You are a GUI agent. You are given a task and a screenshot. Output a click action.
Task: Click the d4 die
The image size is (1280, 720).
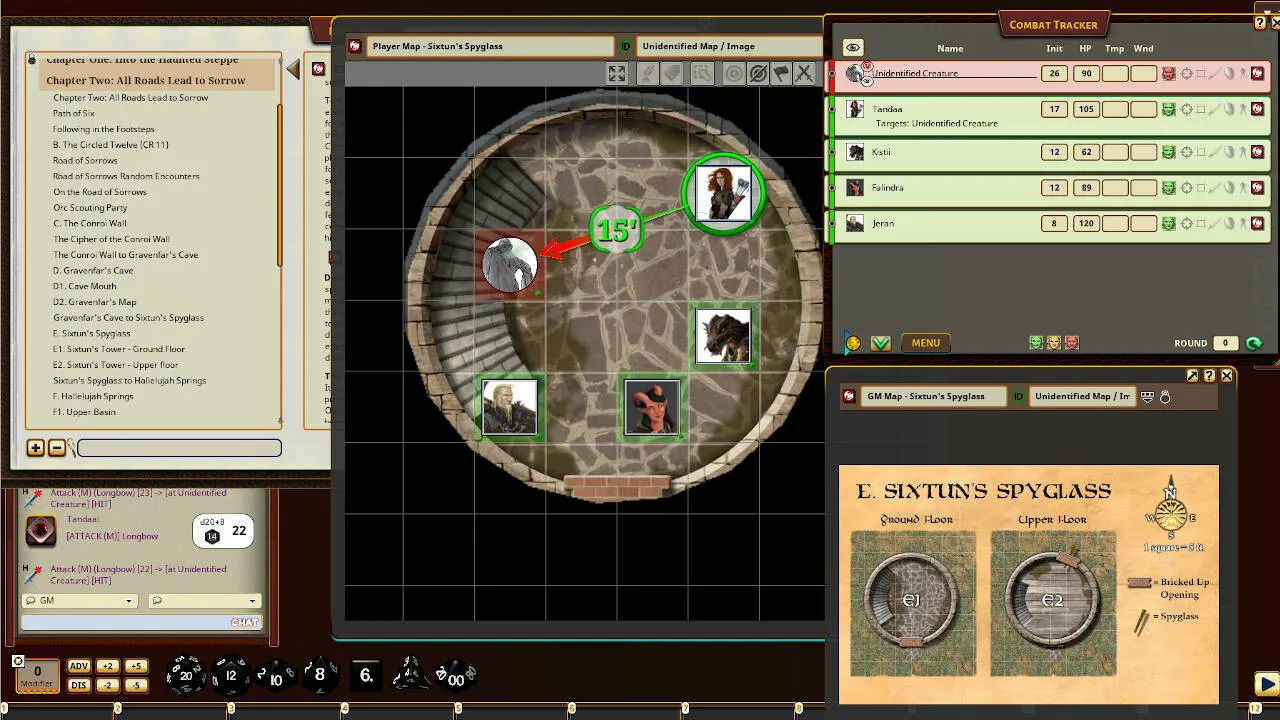pos(411,675)
